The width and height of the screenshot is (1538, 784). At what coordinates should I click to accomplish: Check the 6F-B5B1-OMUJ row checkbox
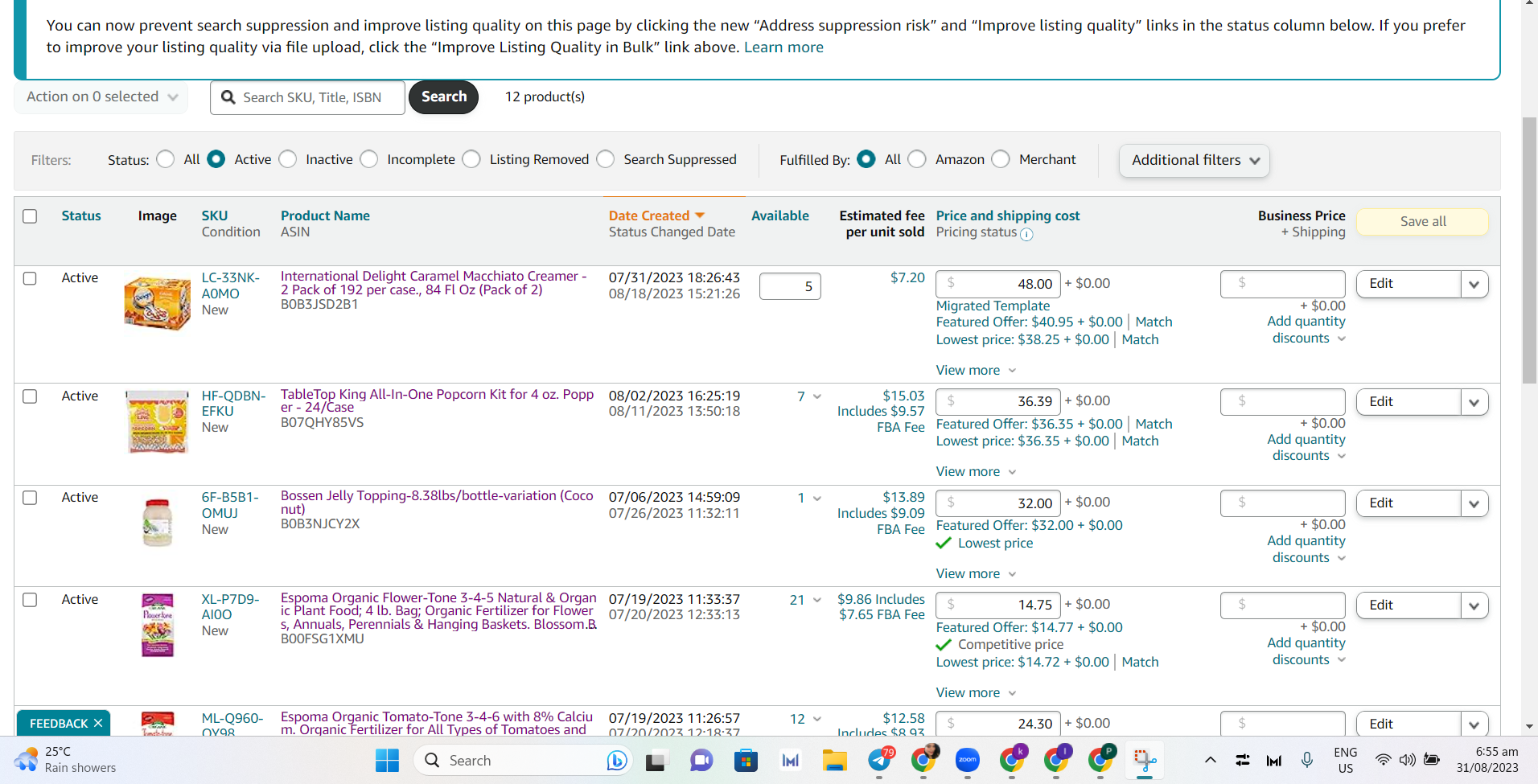tap(30, 498)
